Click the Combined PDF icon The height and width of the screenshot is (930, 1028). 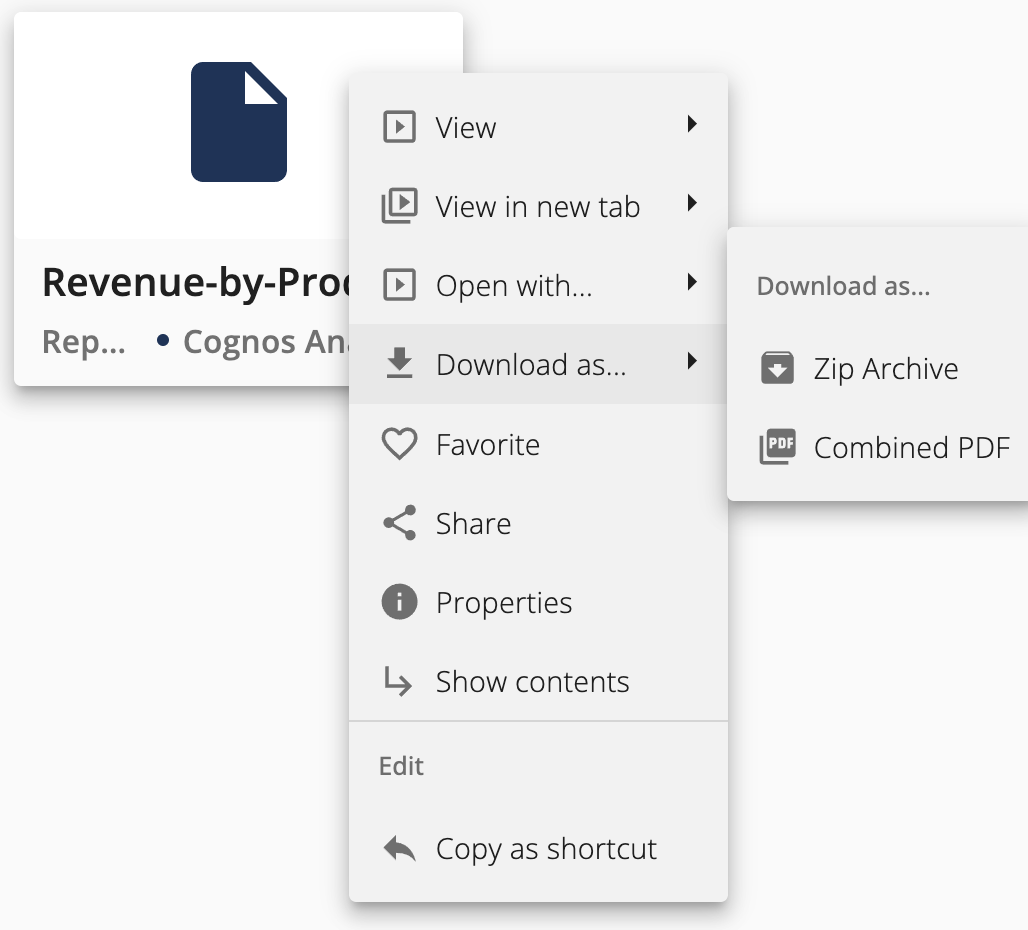pos(777,447)
